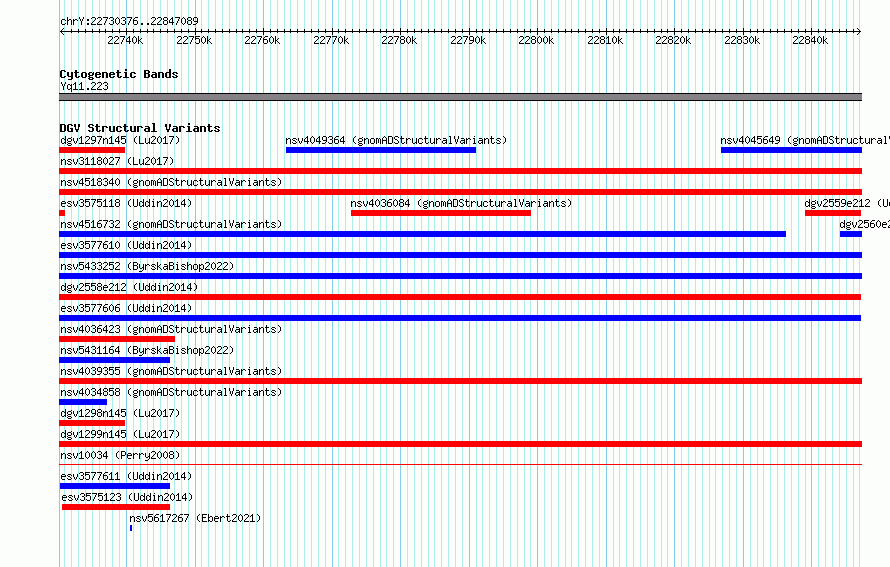The width and height of the screenshot is (890, 567).
Task: Click the 22760k ruler tick label
Action: pos(262,40)
